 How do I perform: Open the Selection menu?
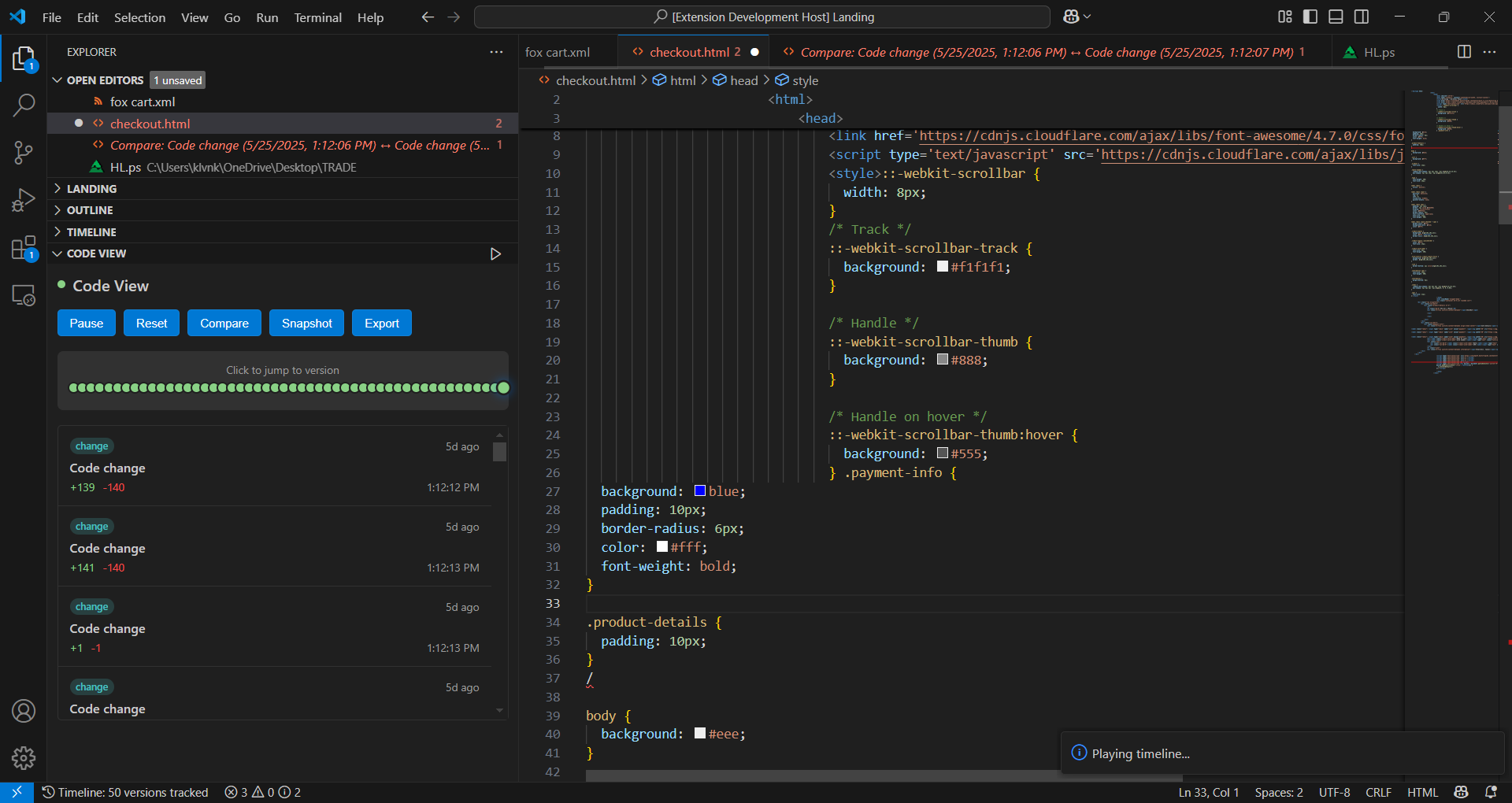[x=139, y=17]
